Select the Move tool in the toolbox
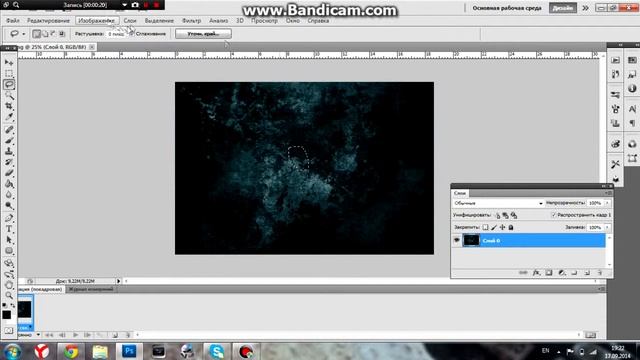The image size is (640, 360). coord(9,62)
